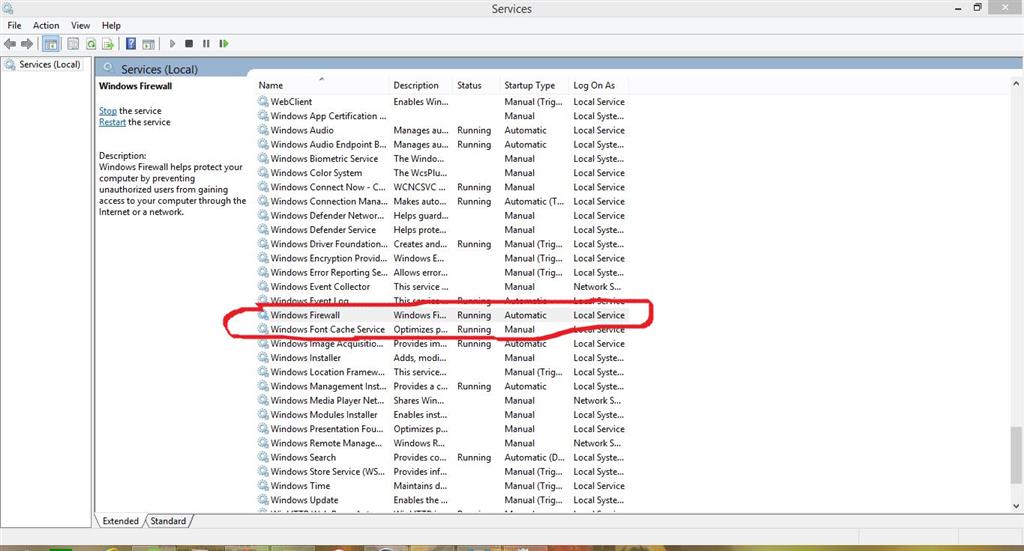Click the vertical scrollbar down arrow

click(x=1016, y=506)
